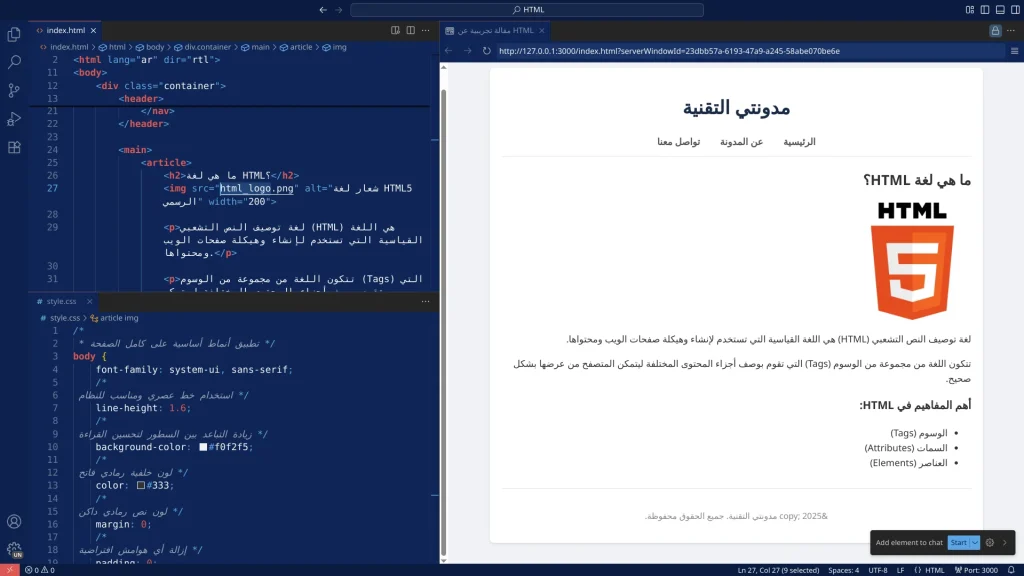Navigate back in the preview browser
The height and width of the screenshot is (576, 1024).
pyautogui.click(x=449, y=51)
